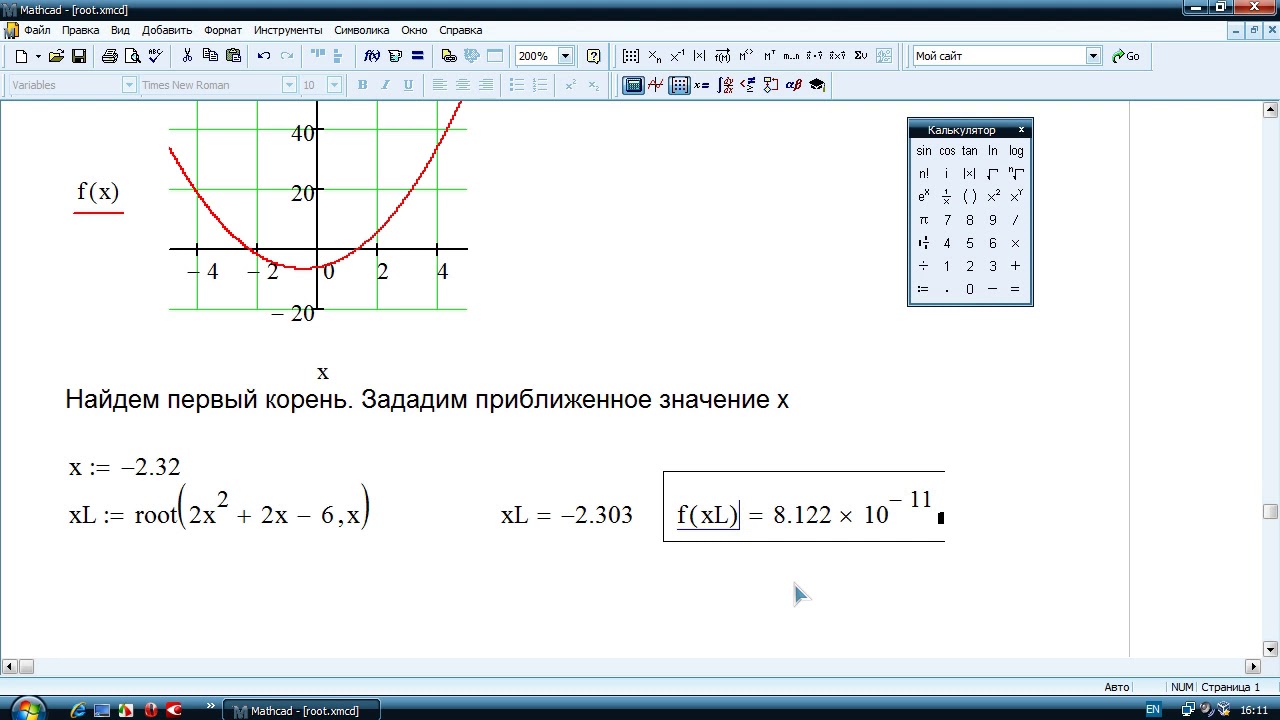Open the Variables style dropdown

point(129,85)
